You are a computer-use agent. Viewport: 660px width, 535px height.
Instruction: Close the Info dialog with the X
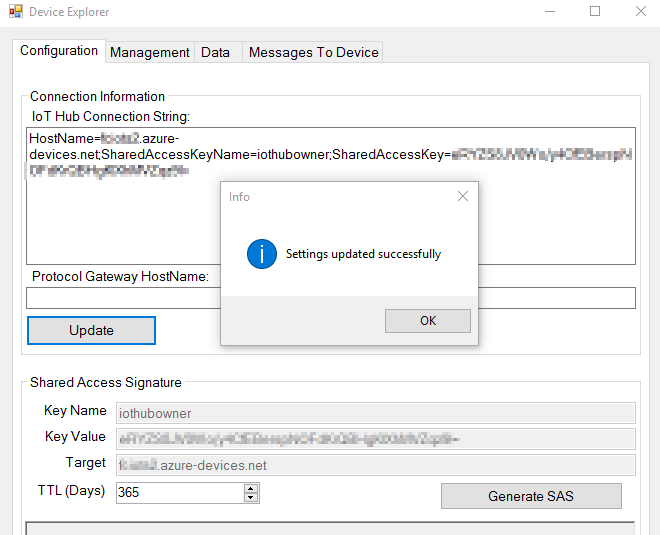[463, 196]
